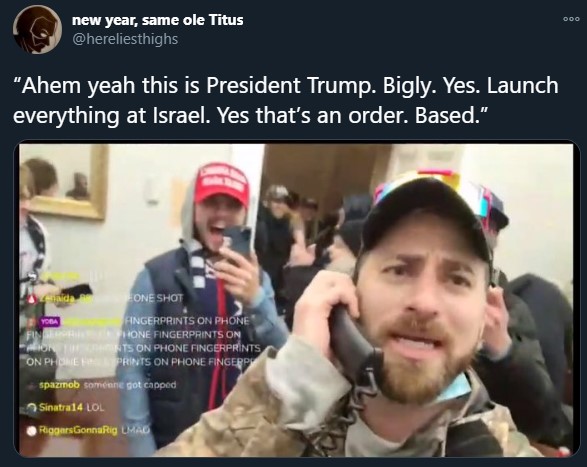Viewport: 587px width, 467px height.
Task: Open the 'new year, same ole Titus' profile
Action: pos(158,20)
